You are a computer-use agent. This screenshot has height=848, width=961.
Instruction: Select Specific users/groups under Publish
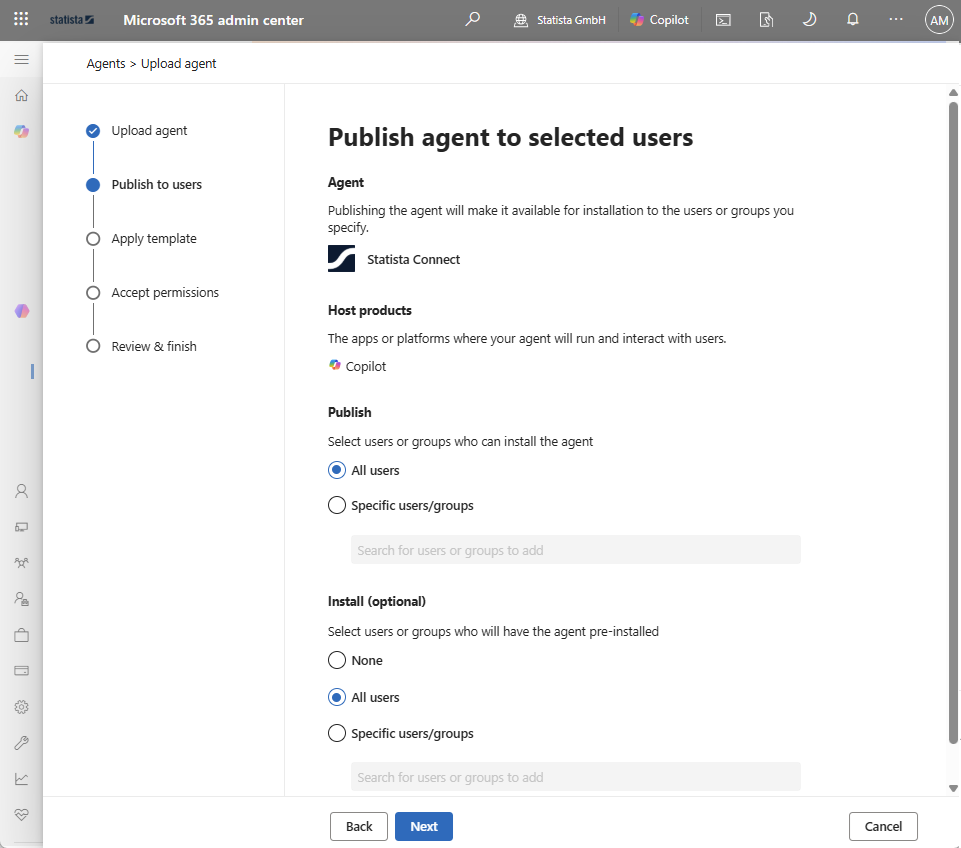[401, 505]
